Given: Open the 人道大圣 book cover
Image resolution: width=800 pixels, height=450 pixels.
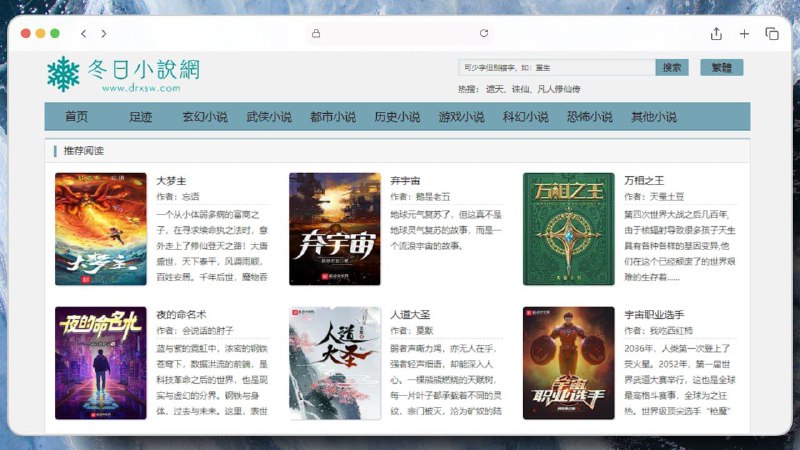Looking at the screenshot, I should coord(335,363).
